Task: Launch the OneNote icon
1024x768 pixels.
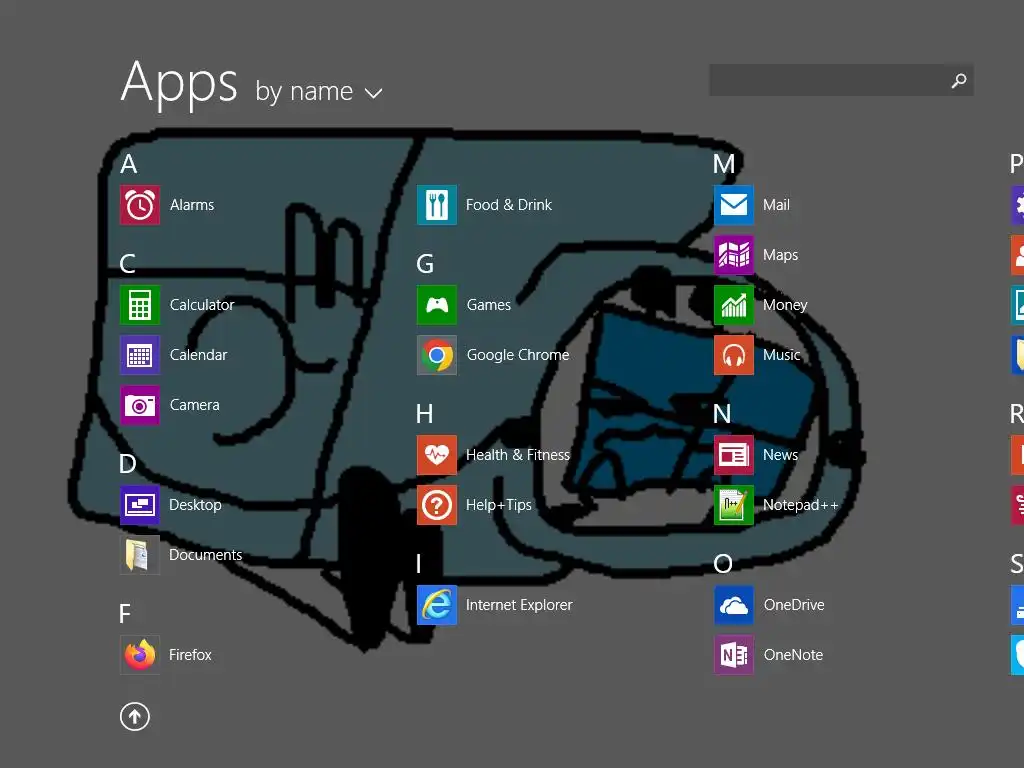Action: [x=734, y=655]
